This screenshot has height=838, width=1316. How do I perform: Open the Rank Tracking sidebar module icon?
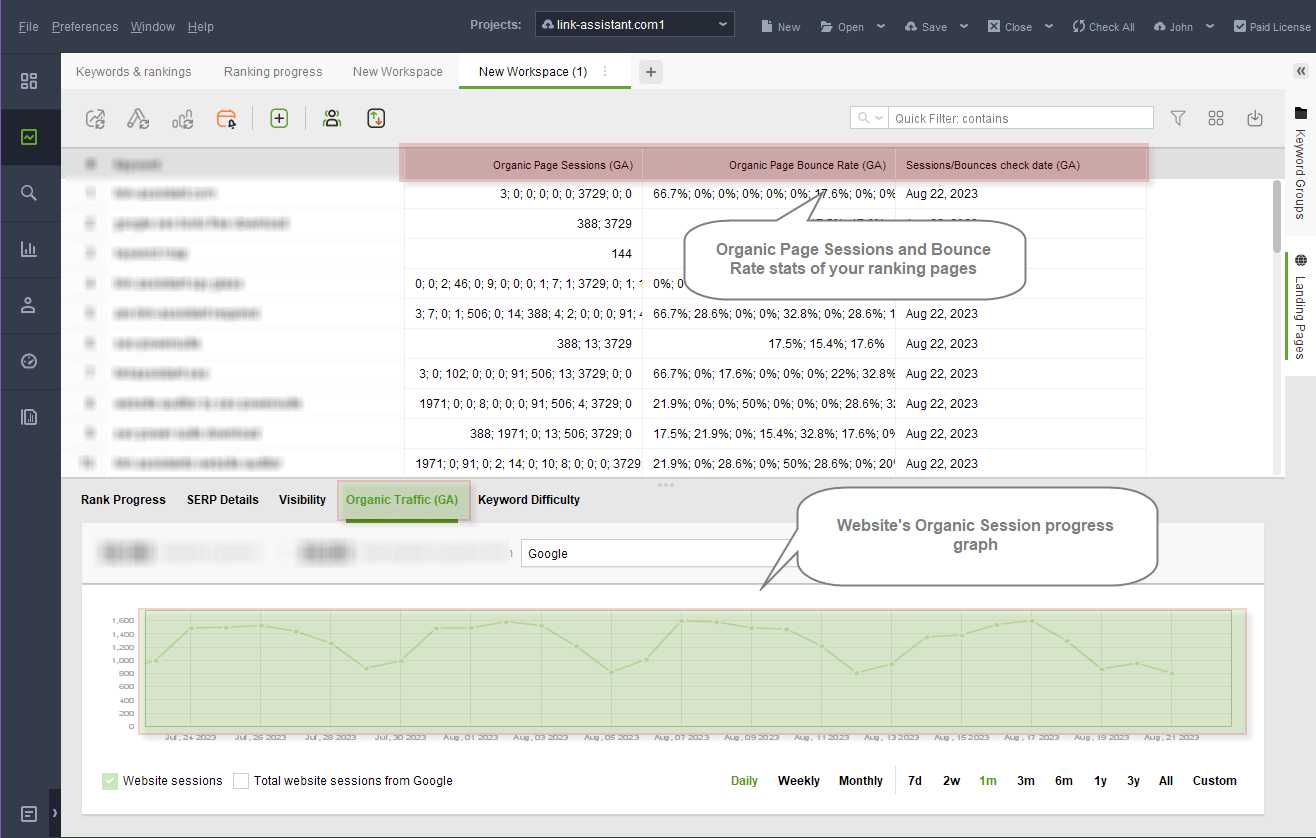coord(29,137)
